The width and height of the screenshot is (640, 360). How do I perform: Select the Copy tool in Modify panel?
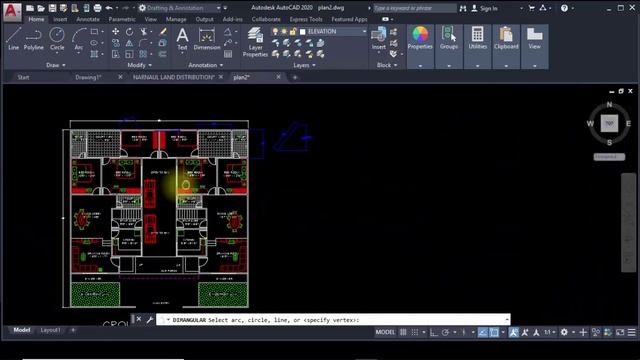tap(116, 42)
